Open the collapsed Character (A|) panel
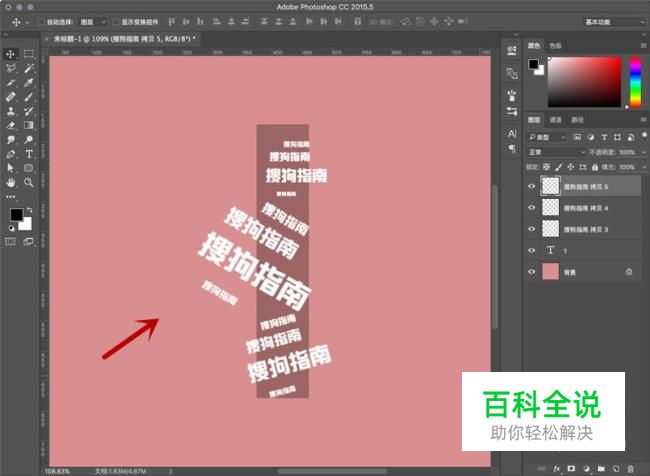The width and height of the screenshot is (650, 476). click(512, 134)
